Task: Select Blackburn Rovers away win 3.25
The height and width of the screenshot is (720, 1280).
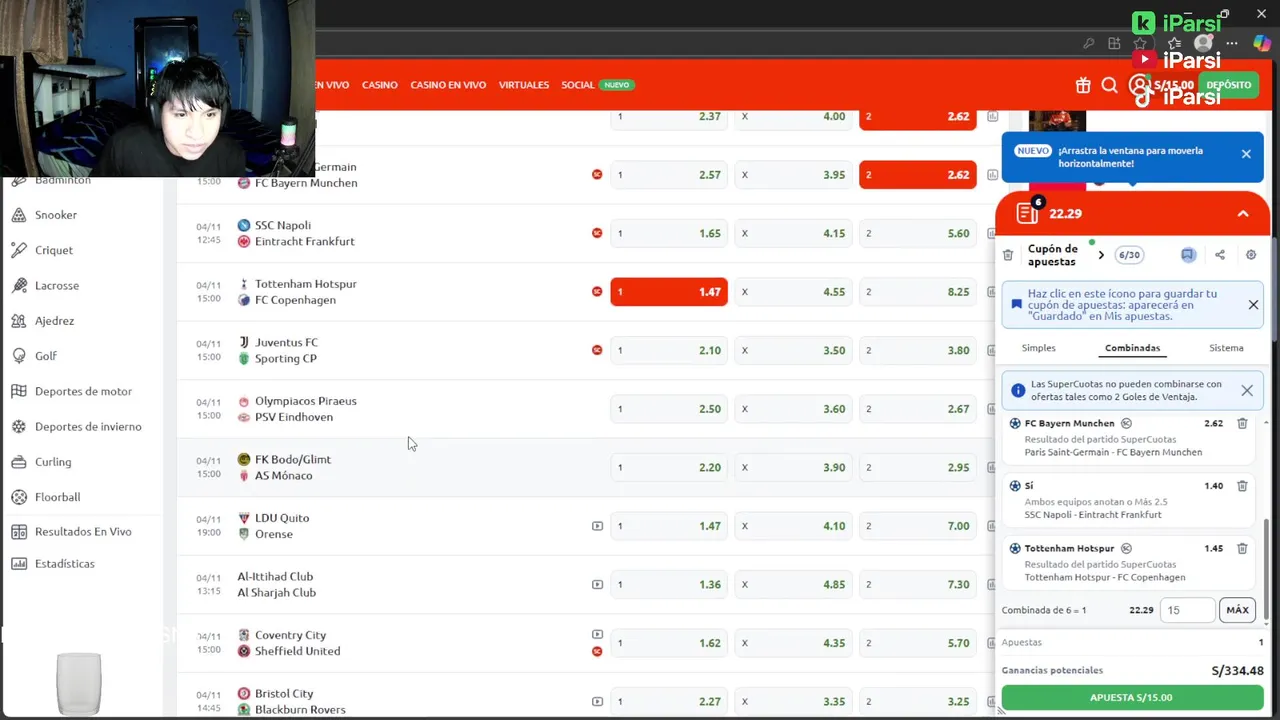Action: tap(917, 701)
